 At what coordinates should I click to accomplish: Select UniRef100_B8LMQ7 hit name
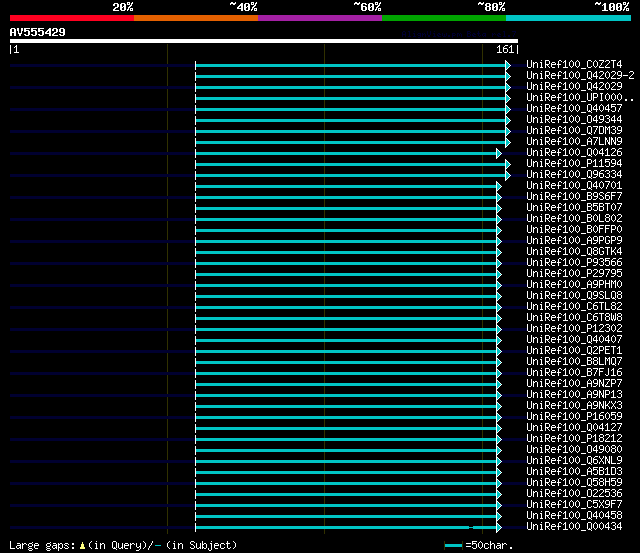pos(574,362)
